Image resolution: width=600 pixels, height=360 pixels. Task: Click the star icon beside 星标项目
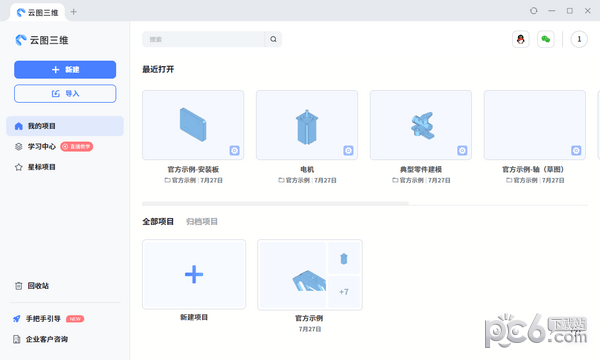(18, 167)
